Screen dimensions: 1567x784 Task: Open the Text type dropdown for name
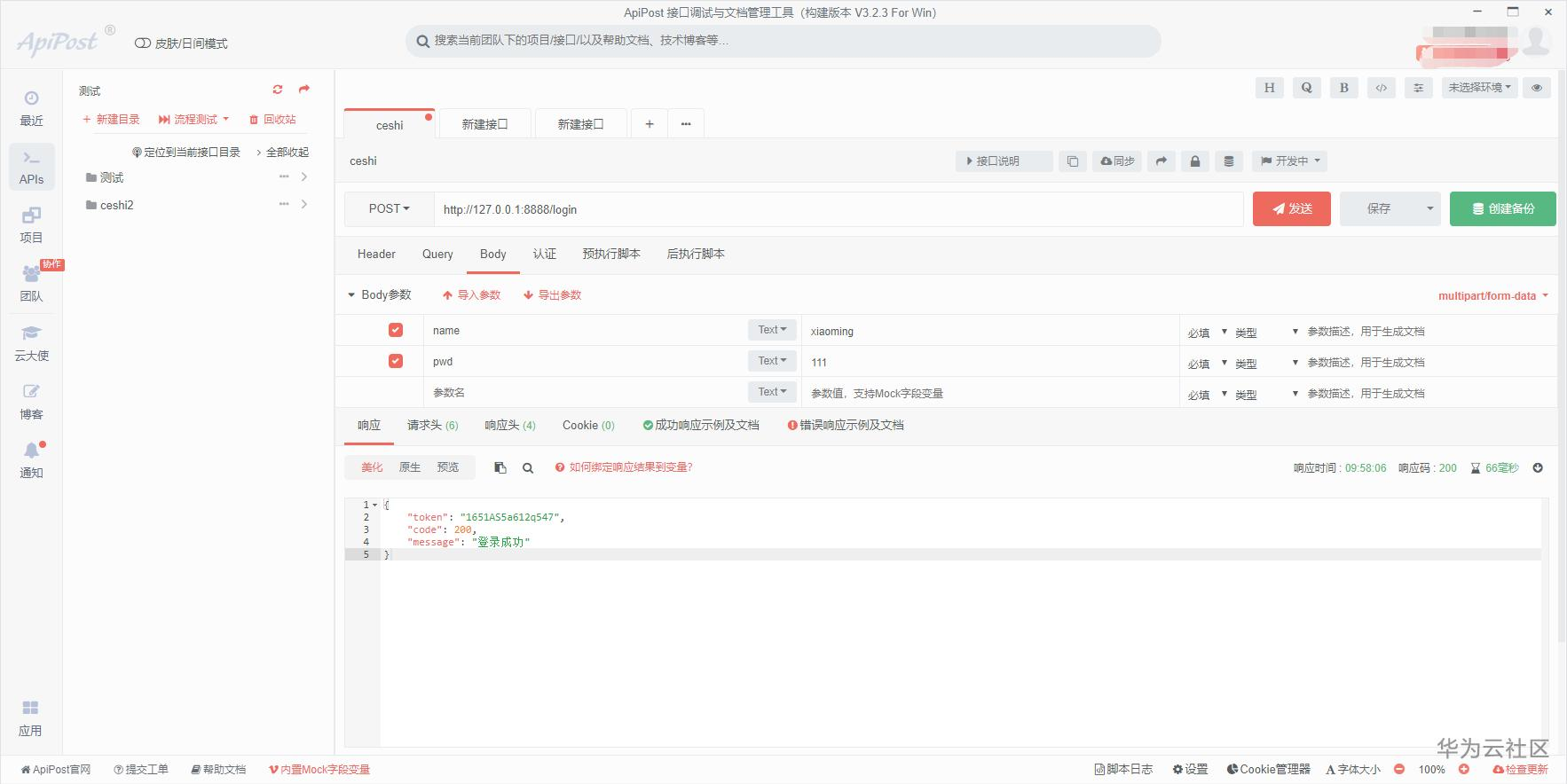(x=772, y=330)
